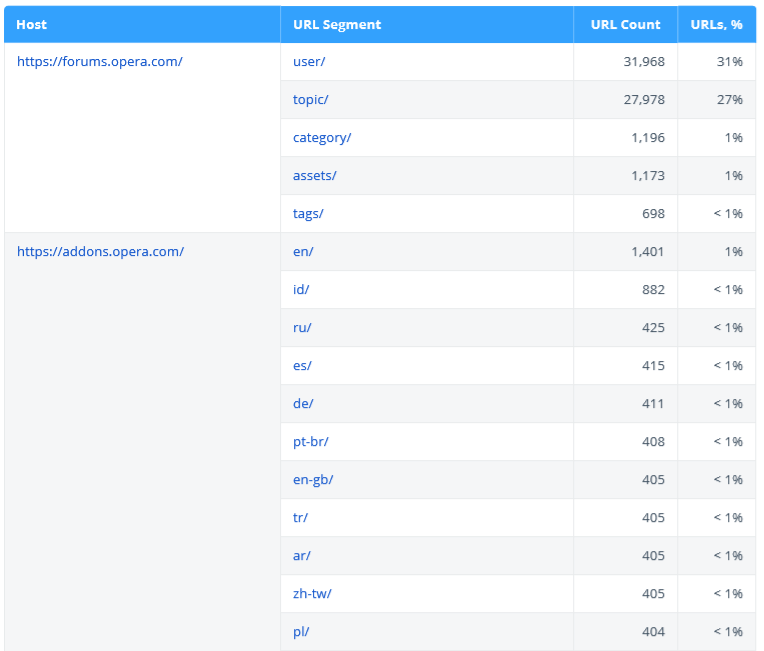Open the en/ addons segment
This screenshot has width=764, height=651.
coord(303,252)
